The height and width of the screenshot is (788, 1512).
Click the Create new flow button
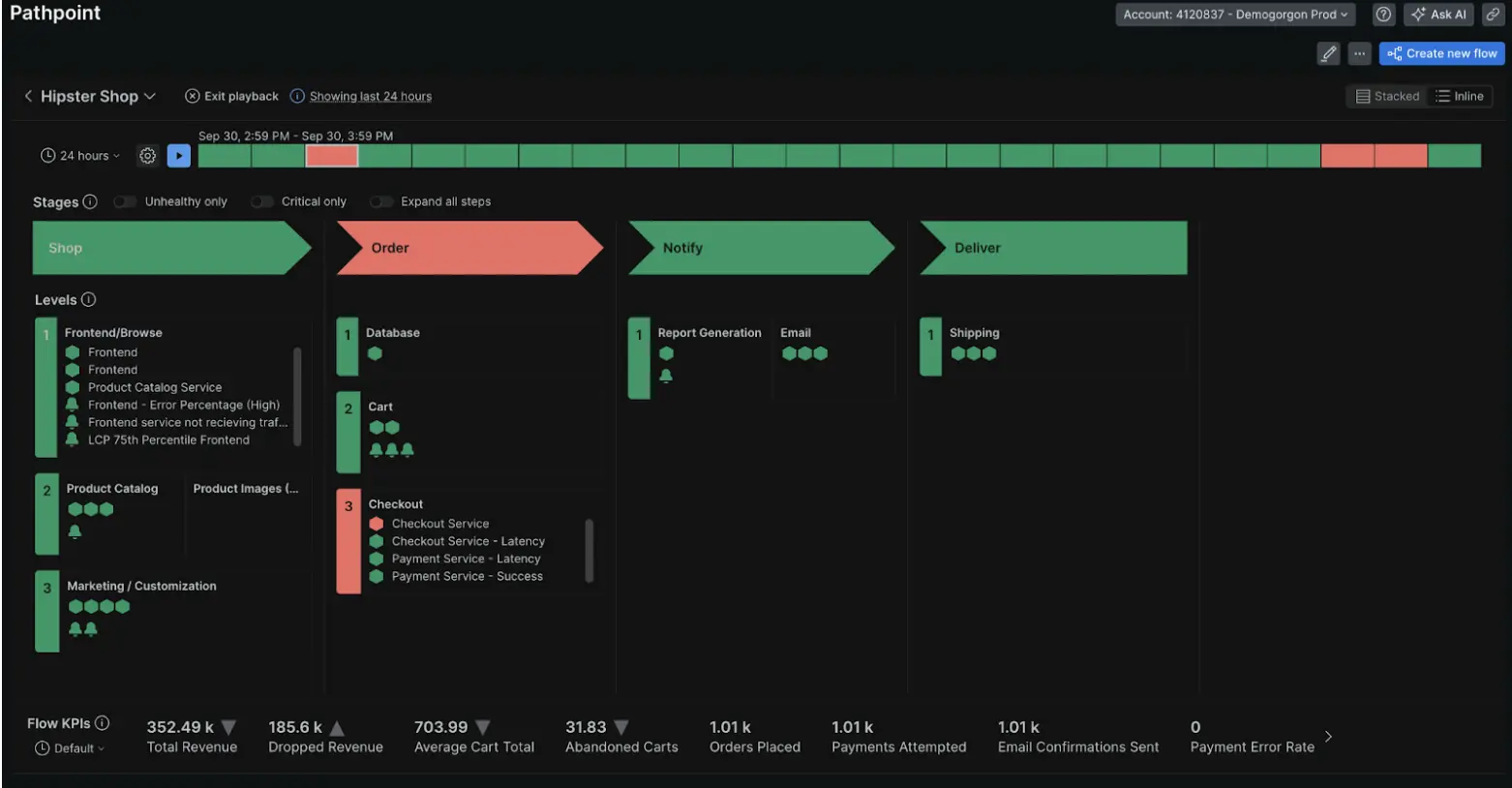(x=1441, y=54)
